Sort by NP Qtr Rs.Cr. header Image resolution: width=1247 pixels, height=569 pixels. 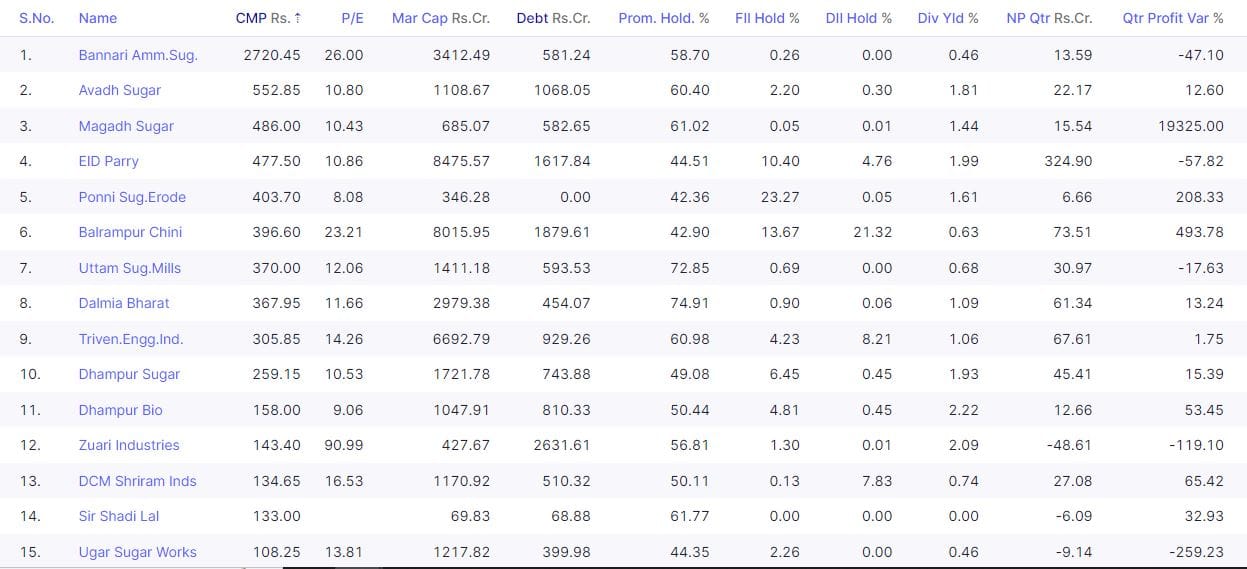(1049, 18)
